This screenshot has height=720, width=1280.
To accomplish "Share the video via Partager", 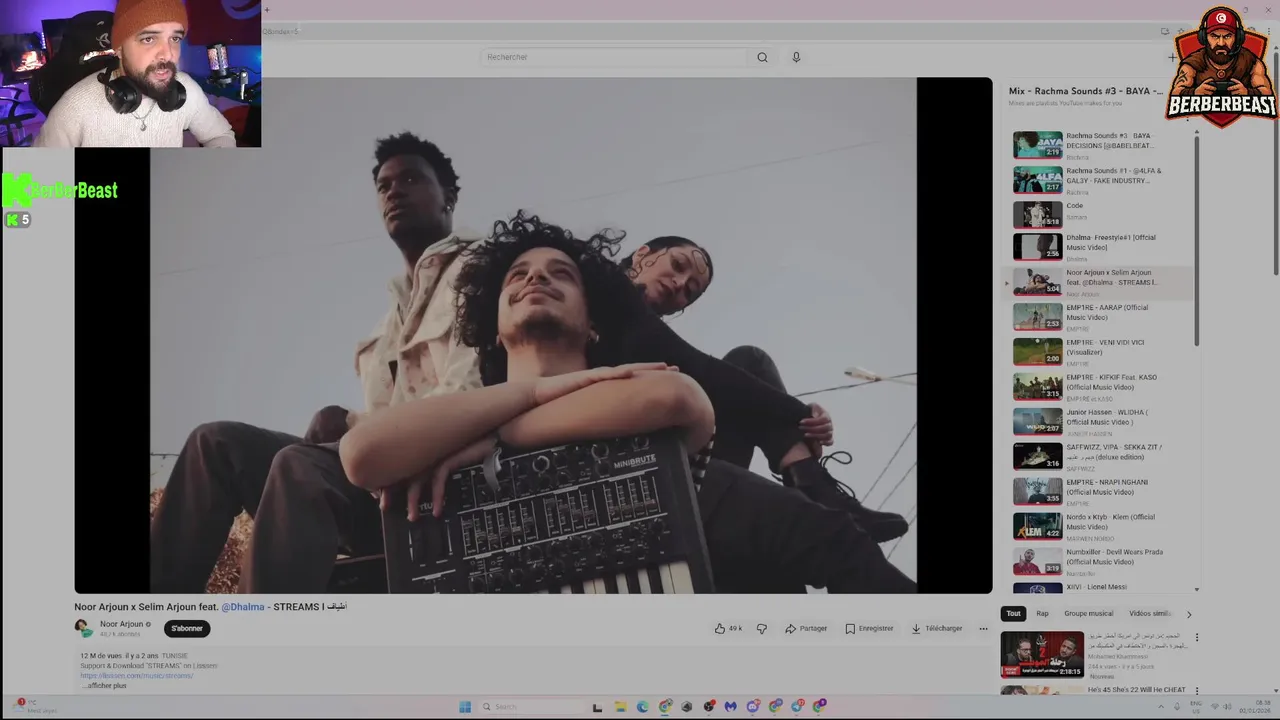I will [806, 628].
